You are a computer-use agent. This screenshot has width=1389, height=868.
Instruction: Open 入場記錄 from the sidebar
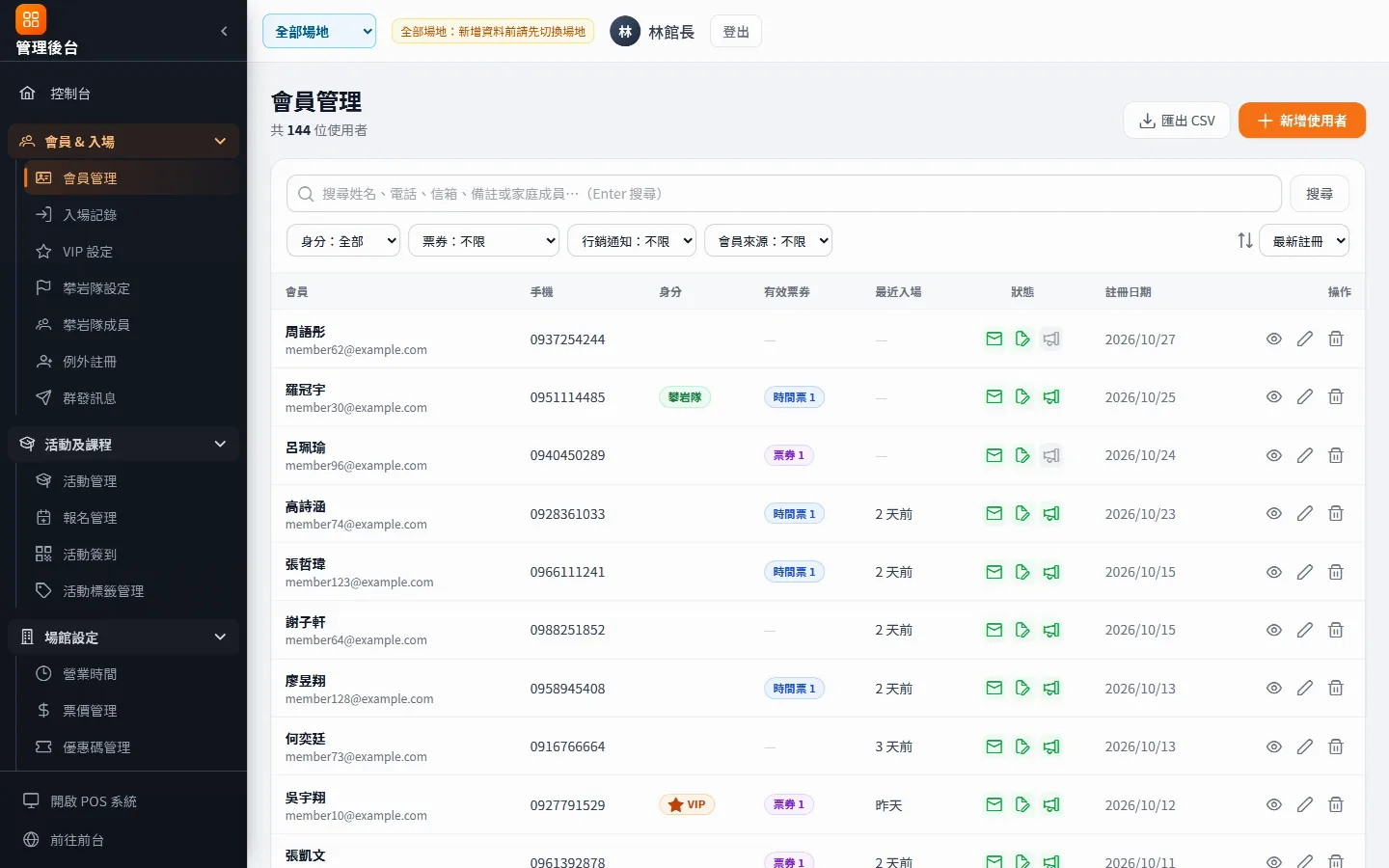click(x=131, y=215)
